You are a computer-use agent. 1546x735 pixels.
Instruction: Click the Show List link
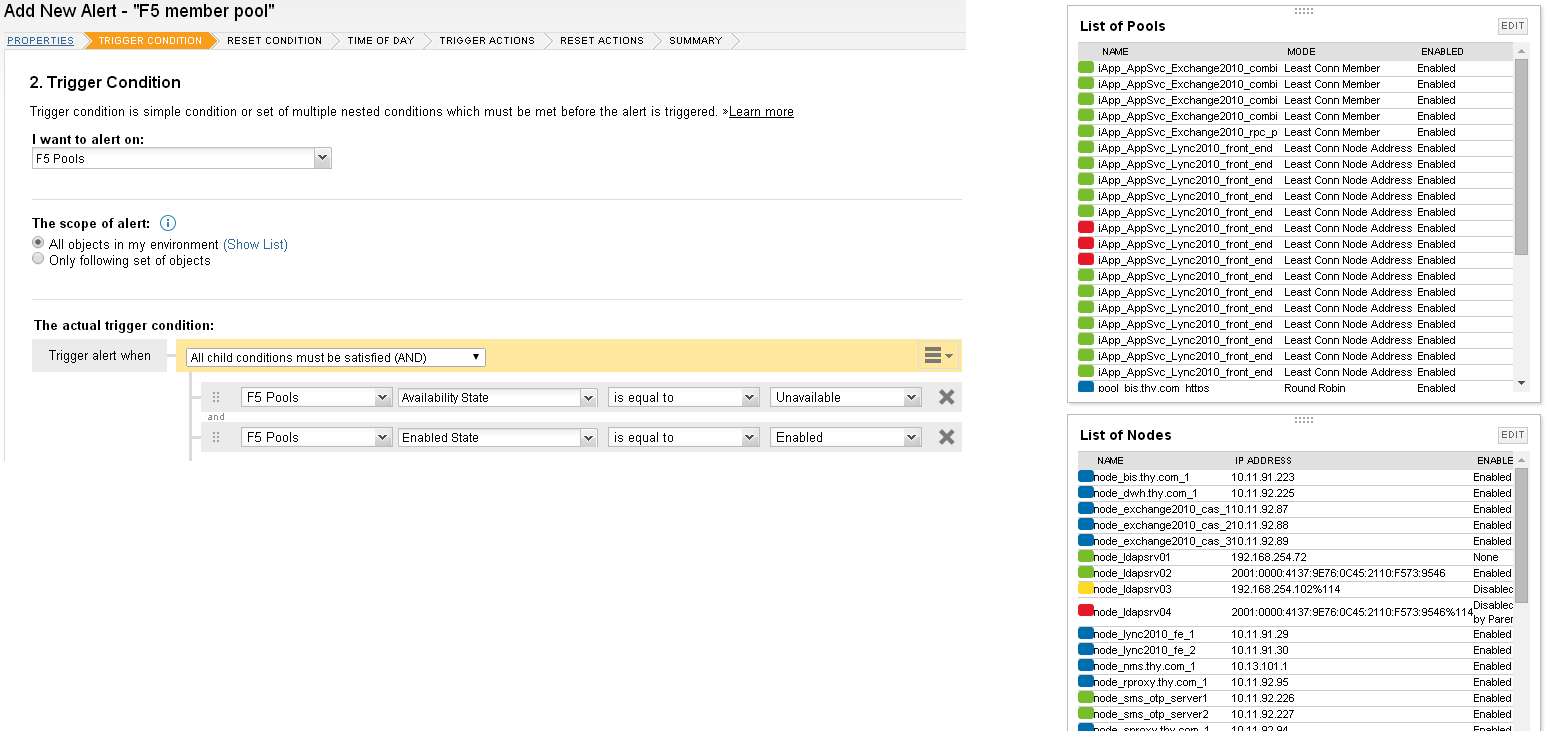(255, 244)
